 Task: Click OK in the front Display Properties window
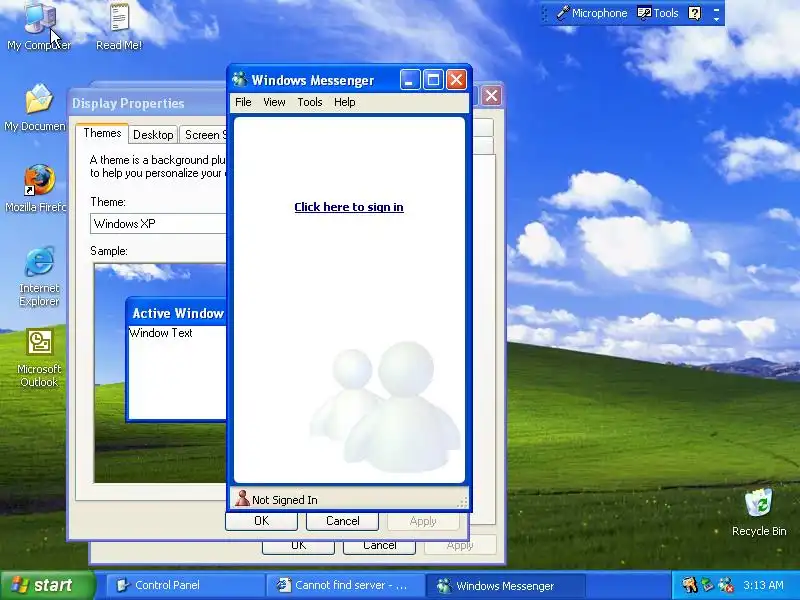pyautogui.click(x=261, y=521)
